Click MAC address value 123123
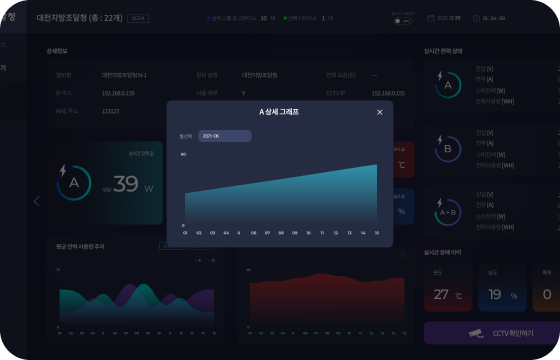Screen dimensions: 560x360 point(110,111)
